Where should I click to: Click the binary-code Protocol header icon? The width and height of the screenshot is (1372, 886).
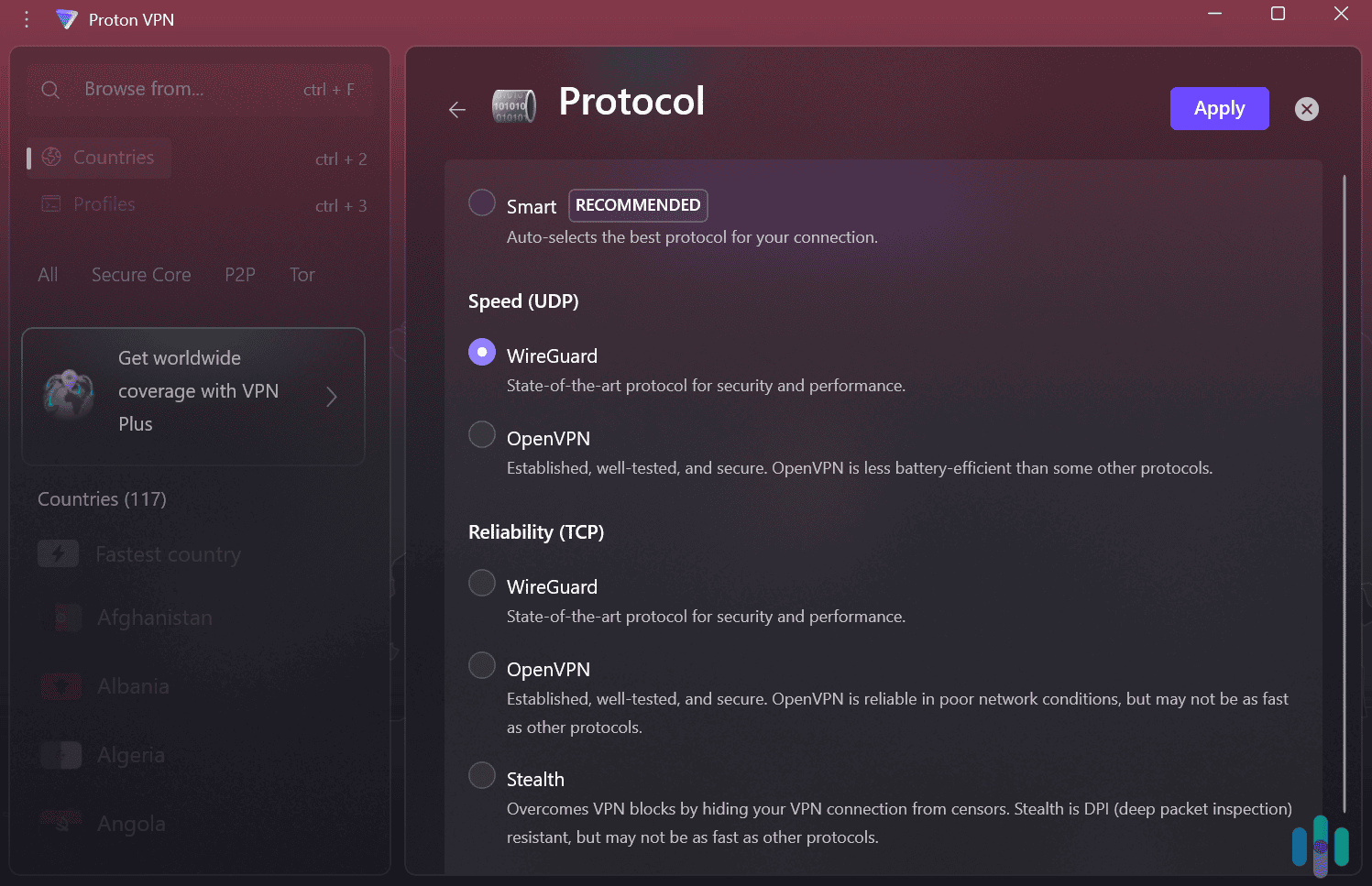514,104
